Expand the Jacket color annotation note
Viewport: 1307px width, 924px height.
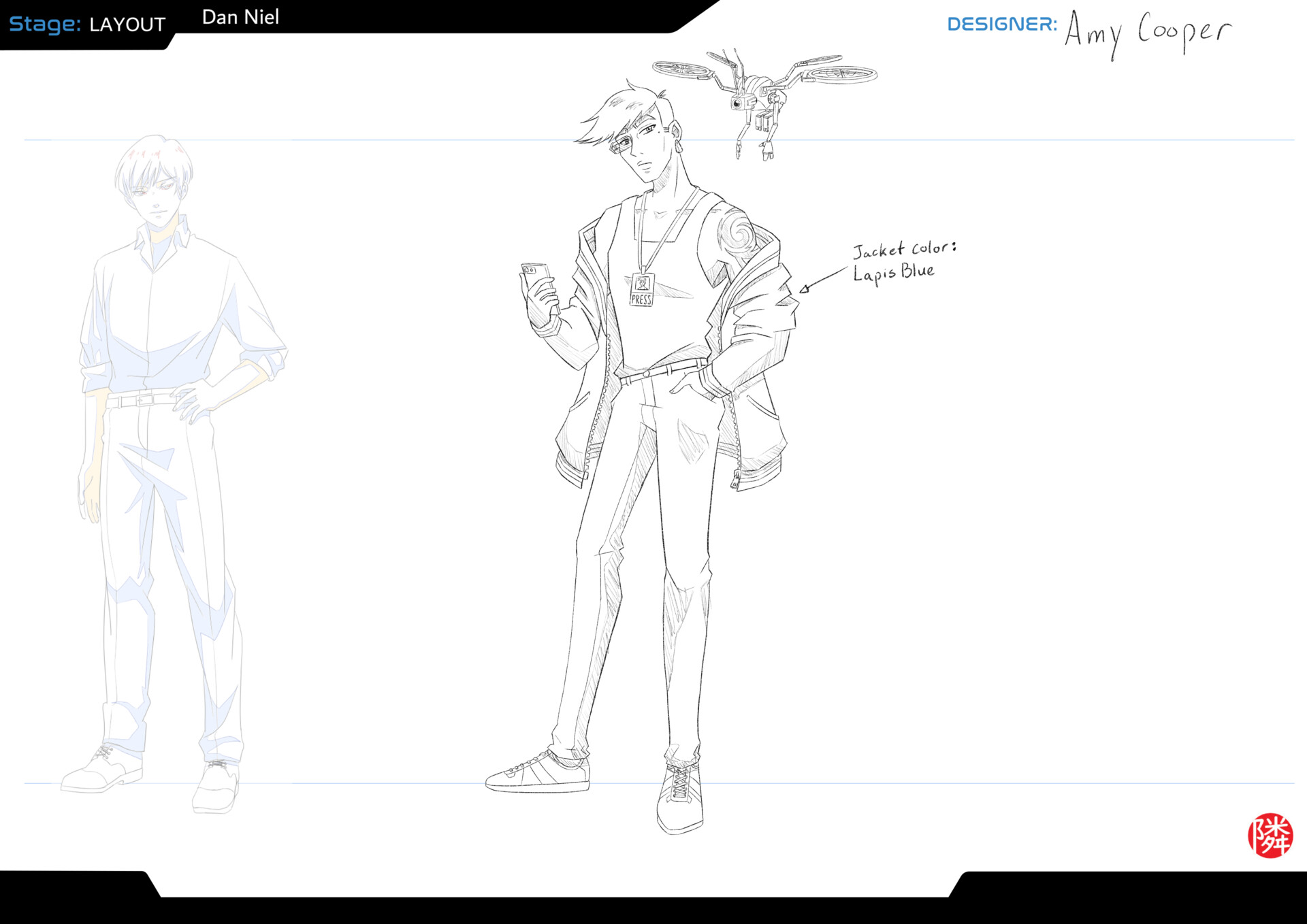pyautogui.click(x=905, y=260)
